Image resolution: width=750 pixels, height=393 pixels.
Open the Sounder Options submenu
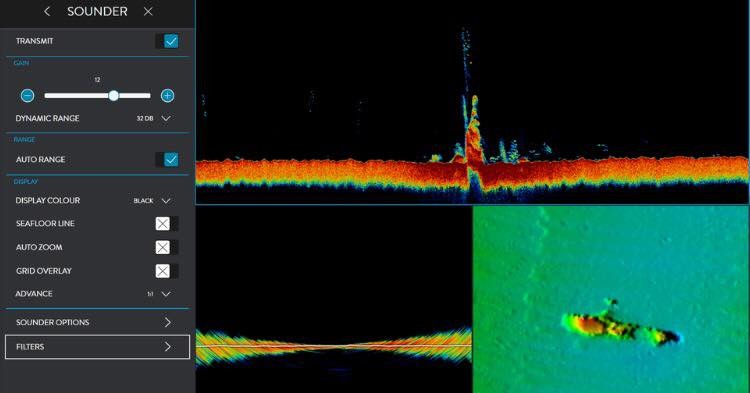97,322
